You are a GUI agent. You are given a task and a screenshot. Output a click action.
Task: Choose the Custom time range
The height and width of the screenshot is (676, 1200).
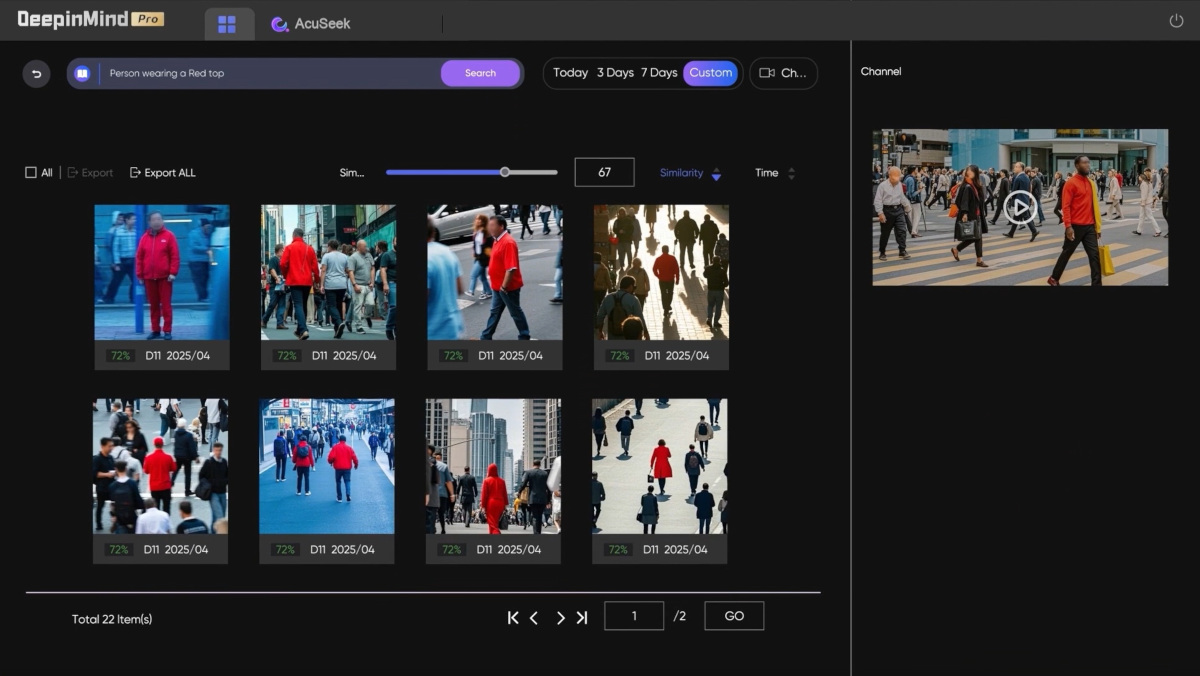click(x=710, y=73)
